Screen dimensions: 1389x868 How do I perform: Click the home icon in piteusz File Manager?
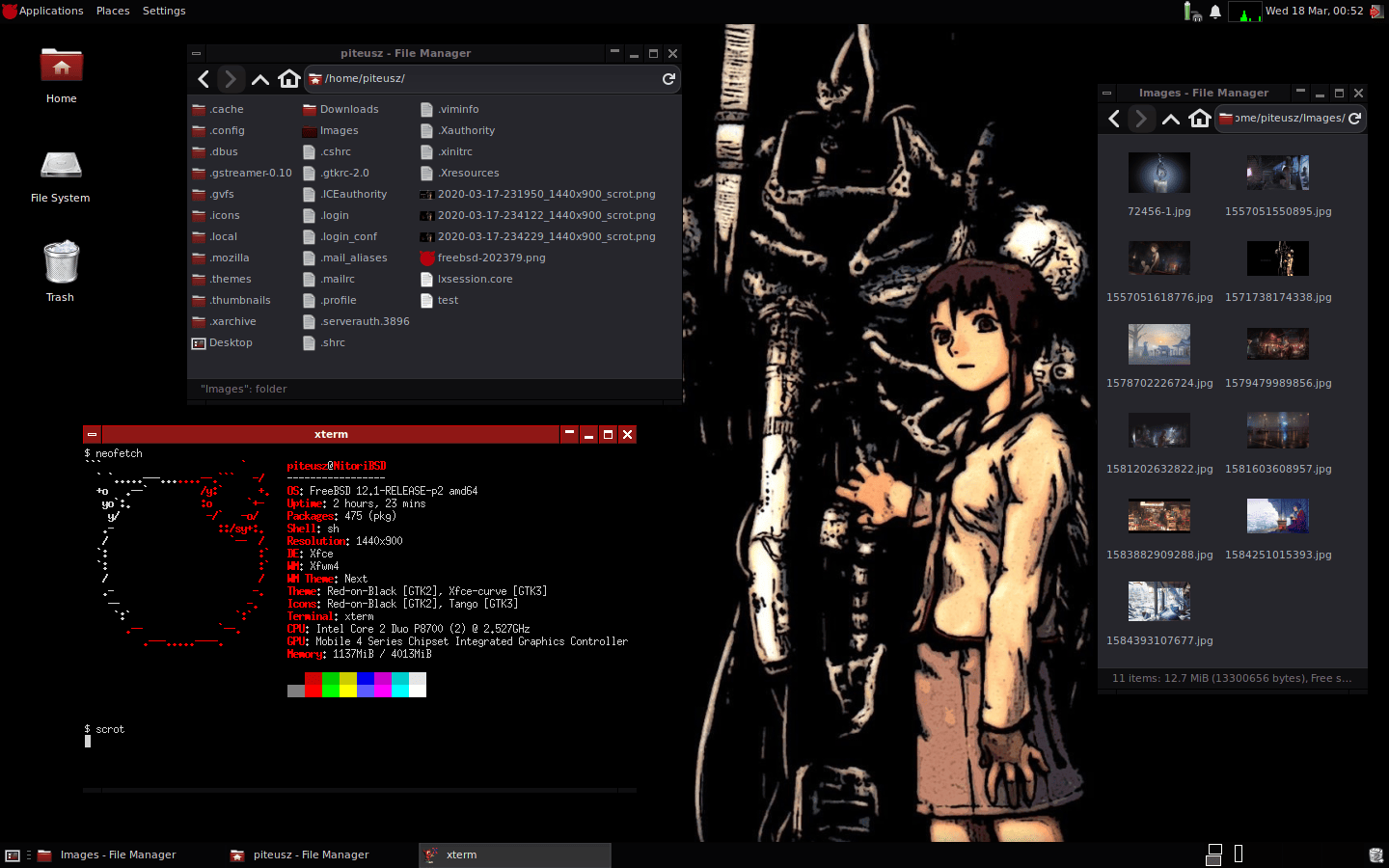pyautogui.click(x=288, y=79)
